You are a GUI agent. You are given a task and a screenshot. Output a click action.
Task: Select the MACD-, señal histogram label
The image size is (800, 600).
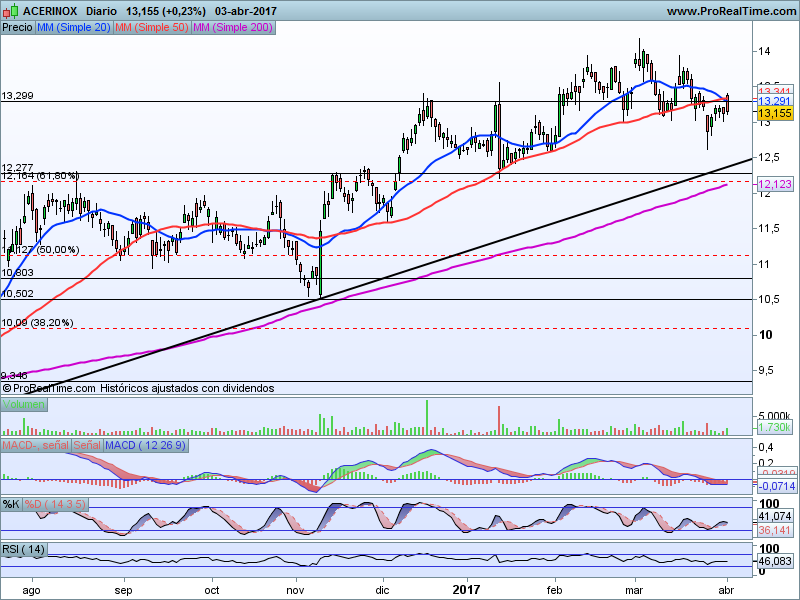[x=35, y=445]
